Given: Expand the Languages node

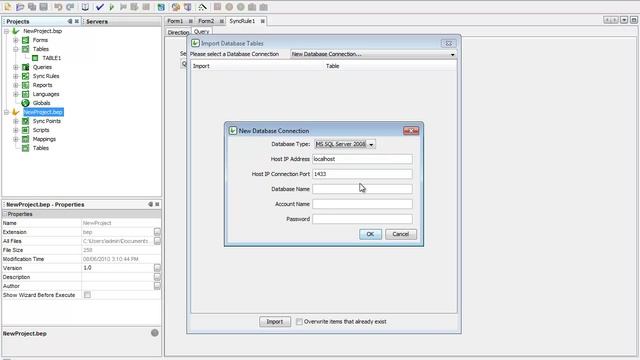Looking at the screenshot, I should [x=16, y=94].
